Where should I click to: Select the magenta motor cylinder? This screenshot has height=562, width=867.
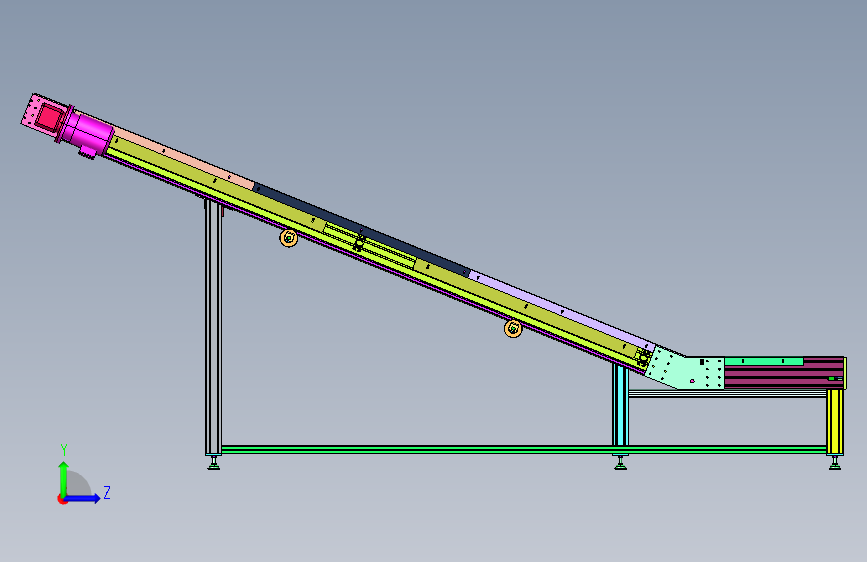coord(87,133)
